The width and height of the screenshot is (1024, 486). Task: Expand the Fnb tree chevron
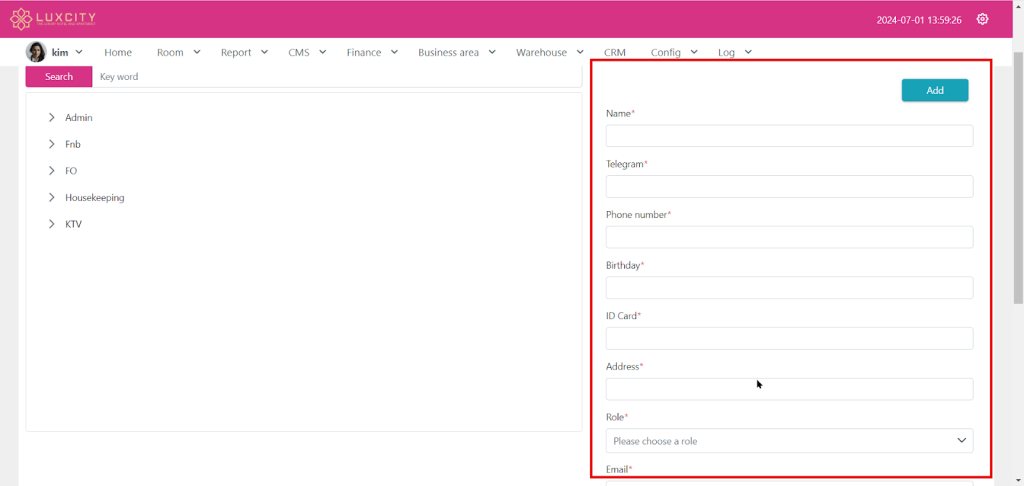(52, 144)
